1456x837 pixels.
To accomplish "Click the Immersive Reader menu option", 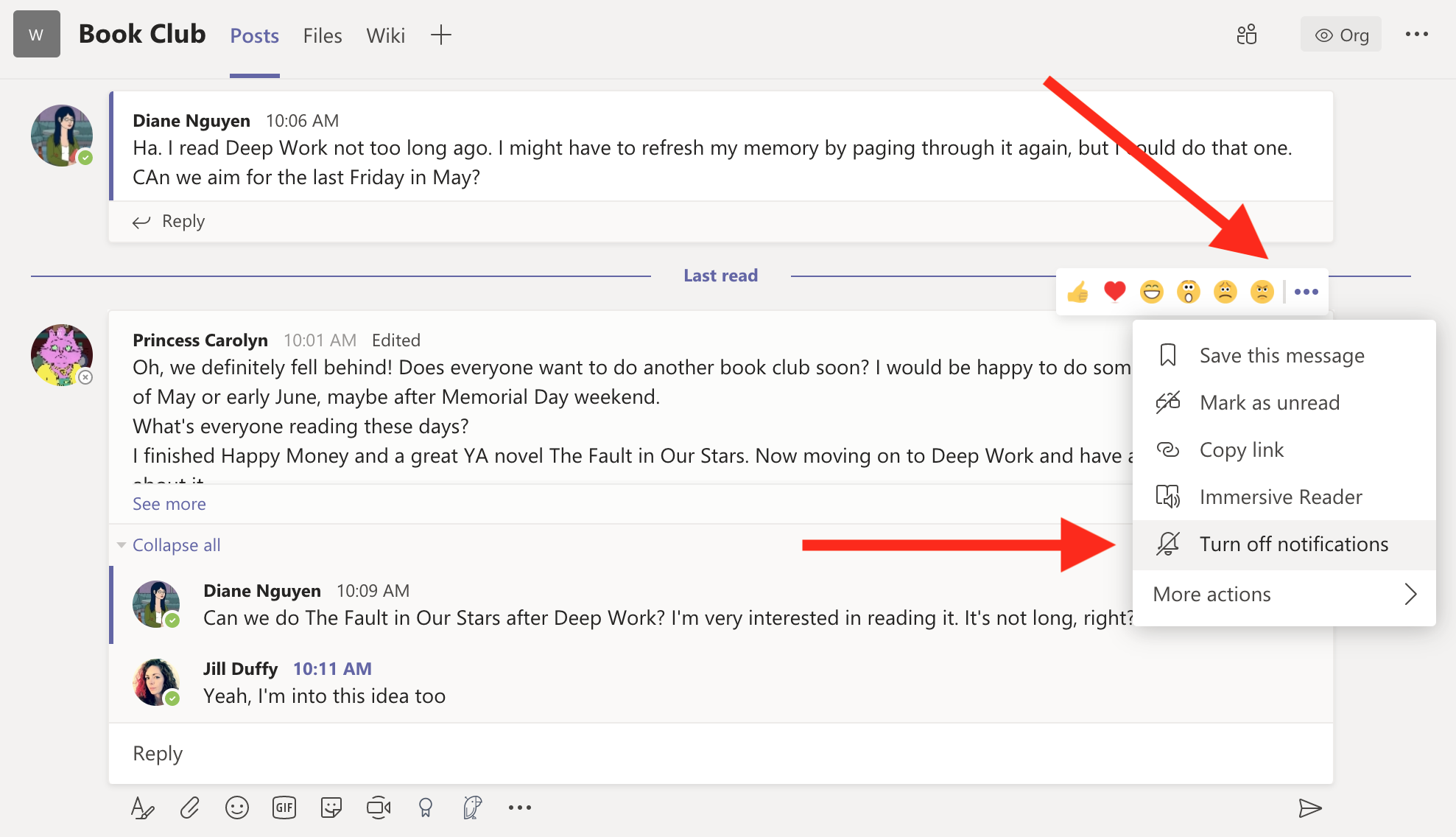I will (x=1282, y=496).
